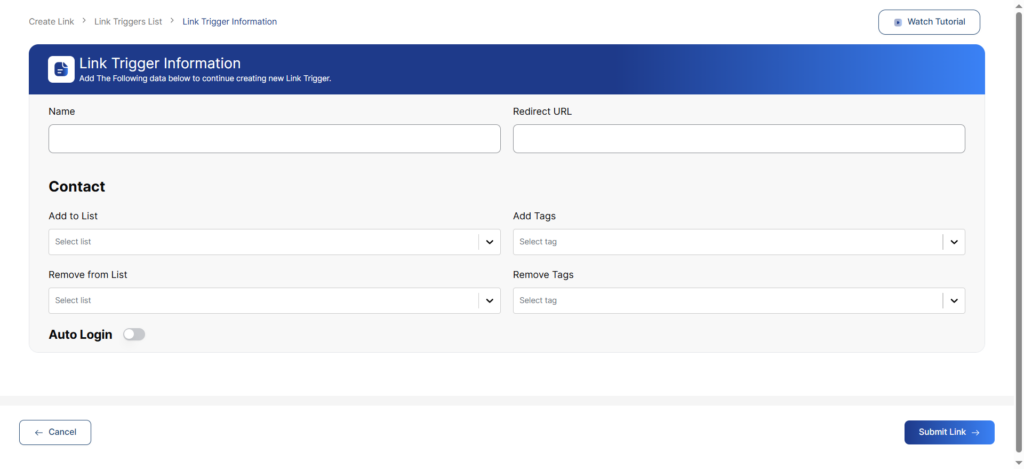Screen dimensions: 1024x469
Task: Click the Add Tags chevron arrow
Action: click(x=954, y=242)
